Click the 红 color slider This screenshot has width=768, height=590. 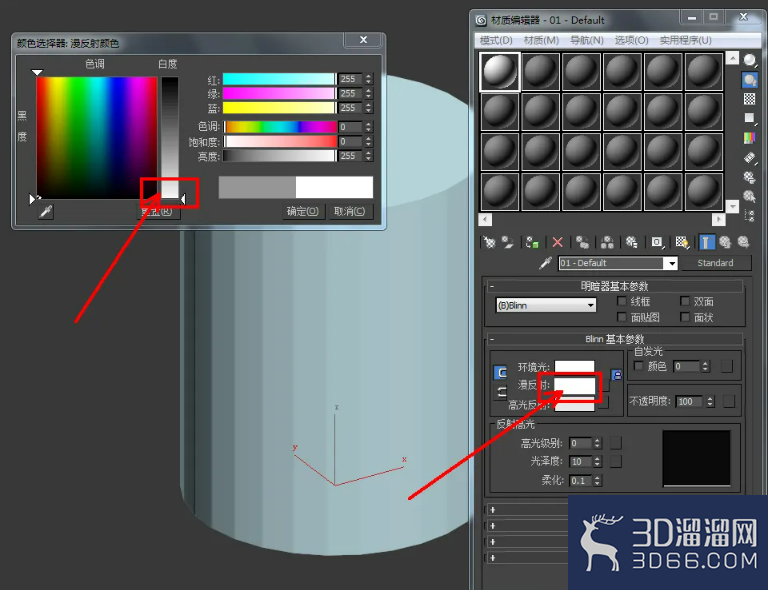279,79
